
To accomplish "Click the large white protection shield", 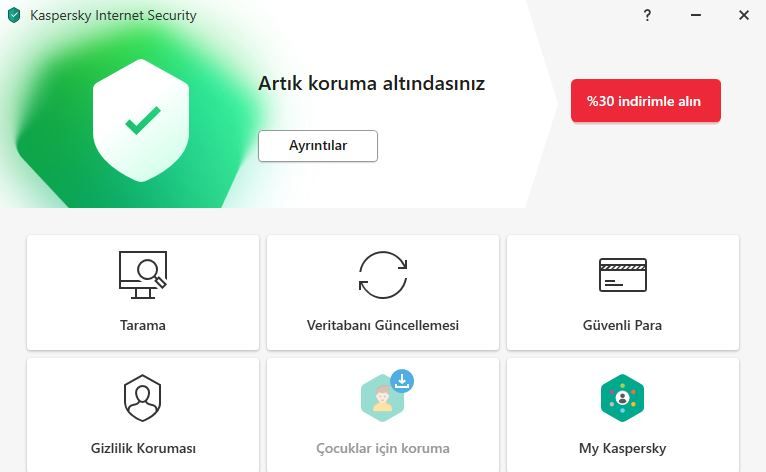I will click(141, 120).
